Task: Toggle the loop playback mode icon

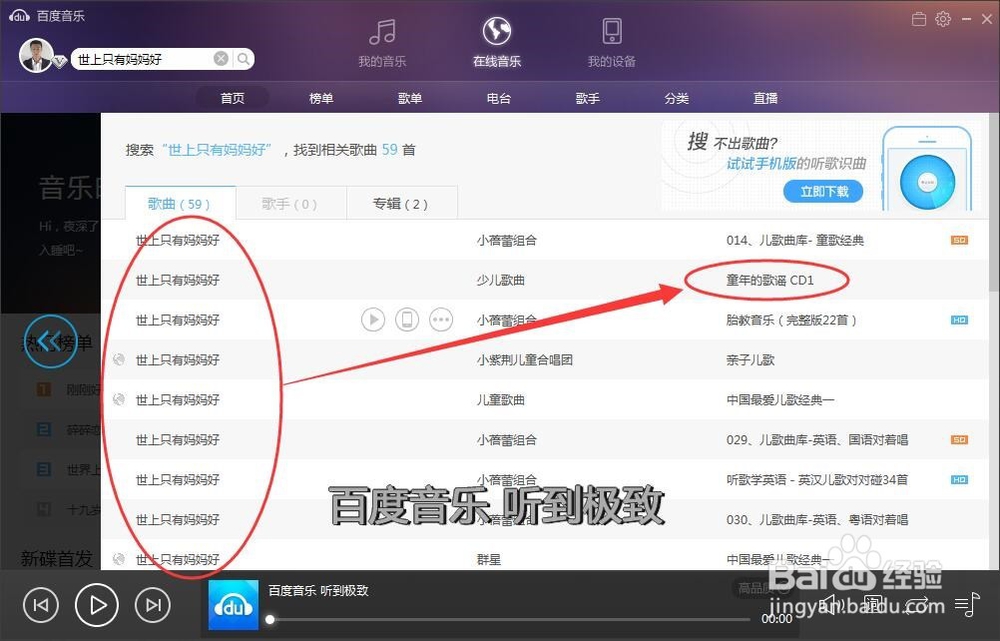Action: pyautogui.click(x=919, y=604)
